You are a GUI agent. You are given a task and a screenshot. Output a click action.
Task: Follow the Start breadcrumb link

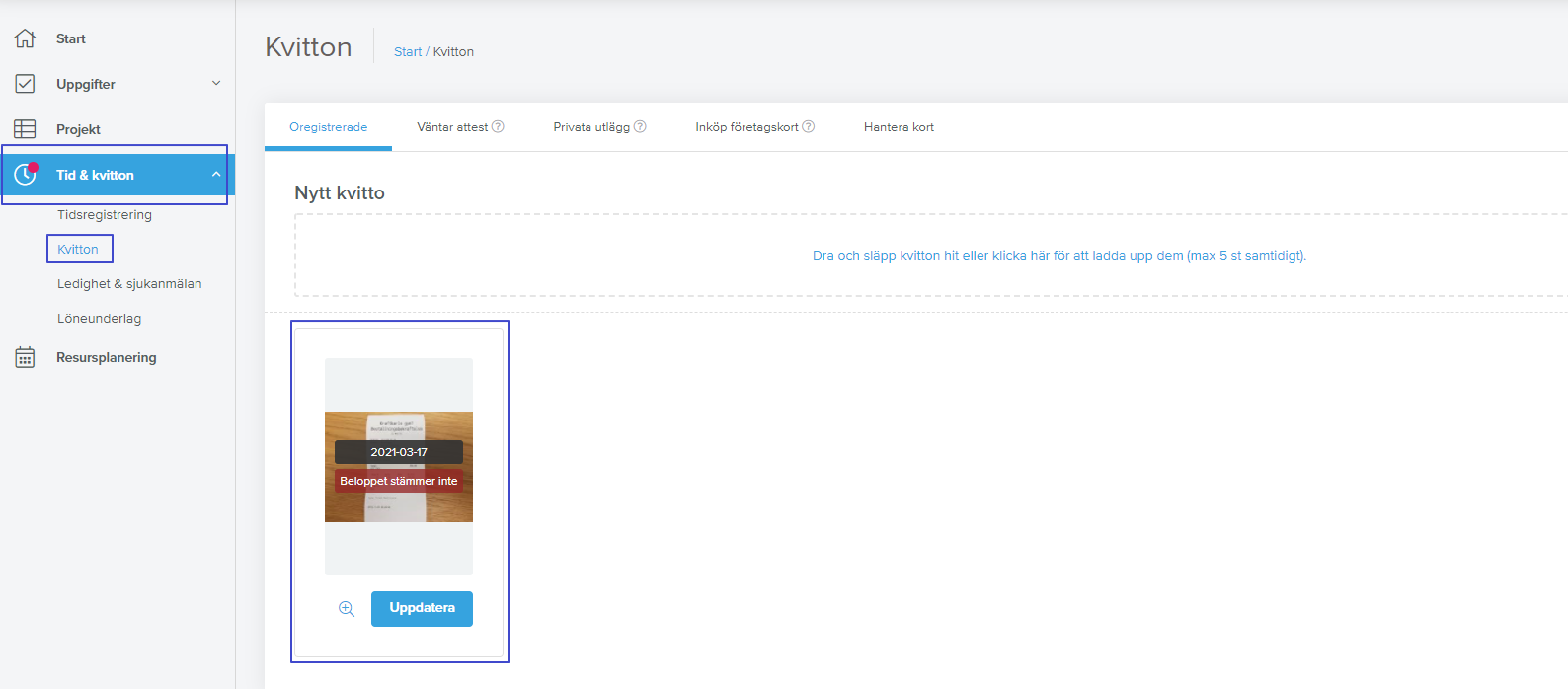click(408, 51)
